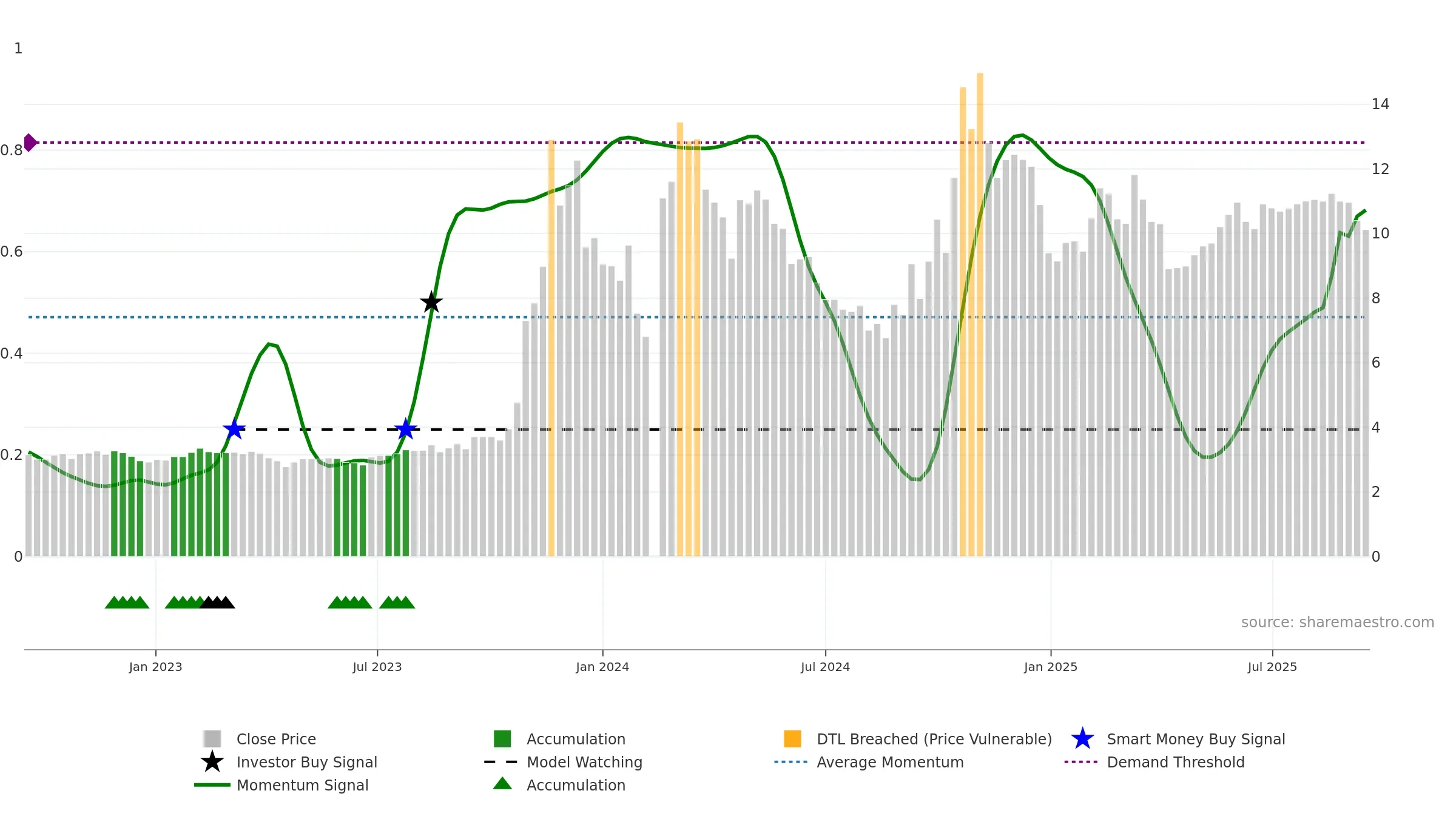Toggle the Investor Buy Signal legend label
The height and width of the screenshot is (819, 1456).
(x=307, y=762)
